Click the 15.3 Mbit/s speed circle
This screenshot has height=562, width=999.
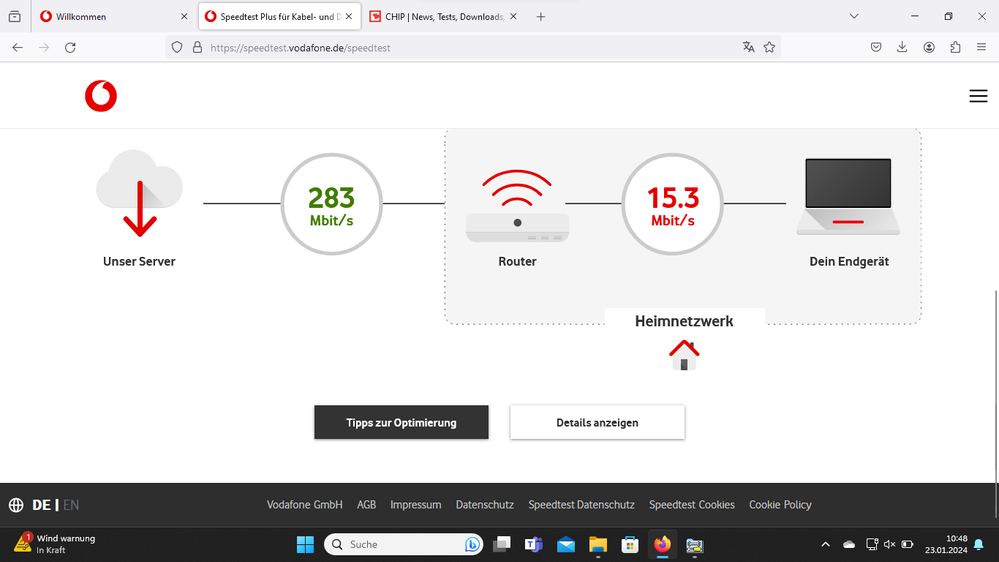coord(672,204)
